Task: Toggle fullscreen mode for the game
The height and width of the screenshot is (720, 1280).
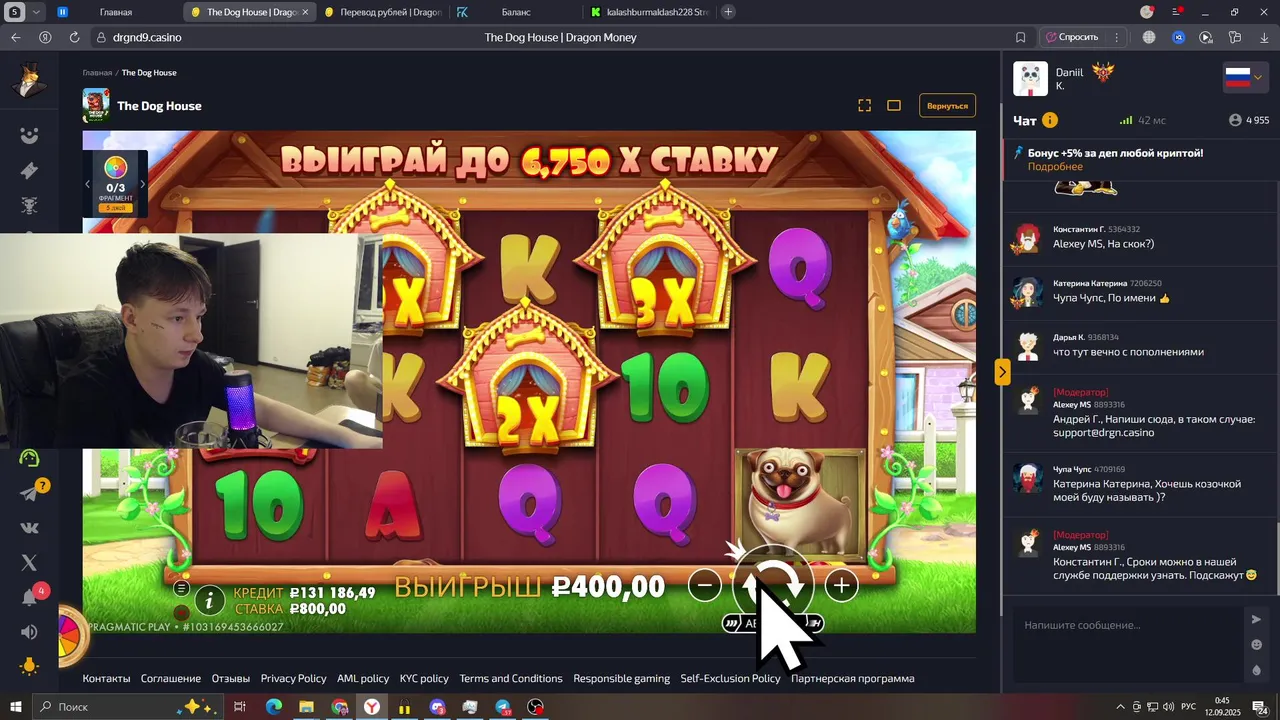Action: tap(865, 105)
